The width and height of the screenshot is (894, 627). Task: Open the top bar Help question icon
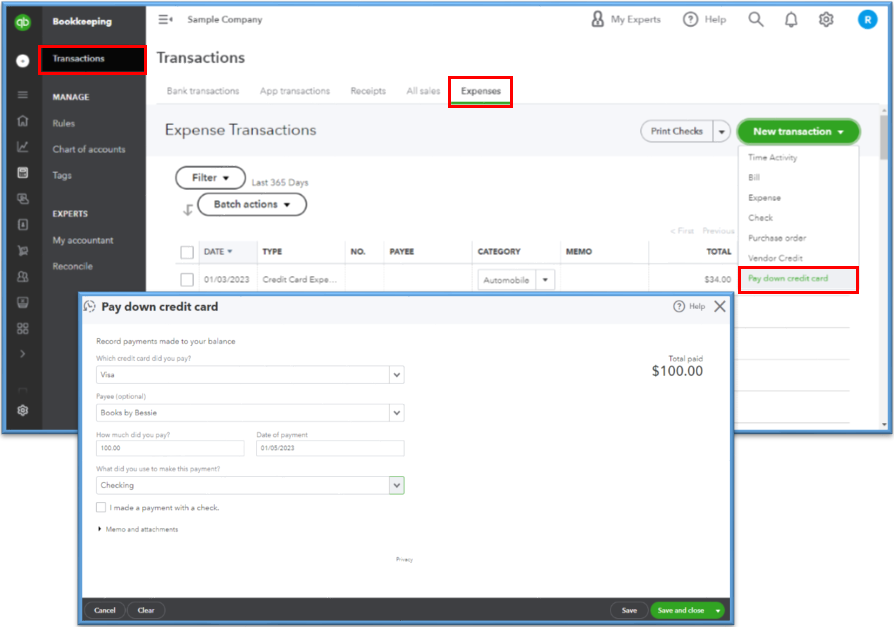tap(690, 19)
